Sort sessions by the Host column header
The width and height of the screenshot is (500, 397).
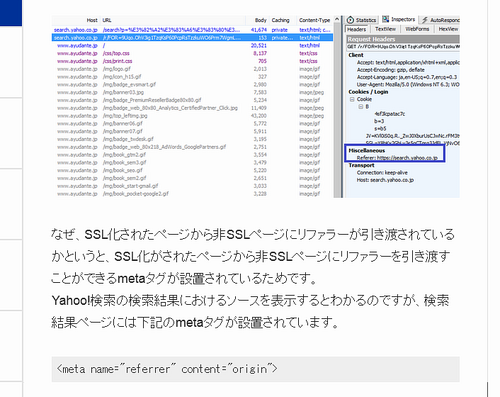tap(92, 20)
